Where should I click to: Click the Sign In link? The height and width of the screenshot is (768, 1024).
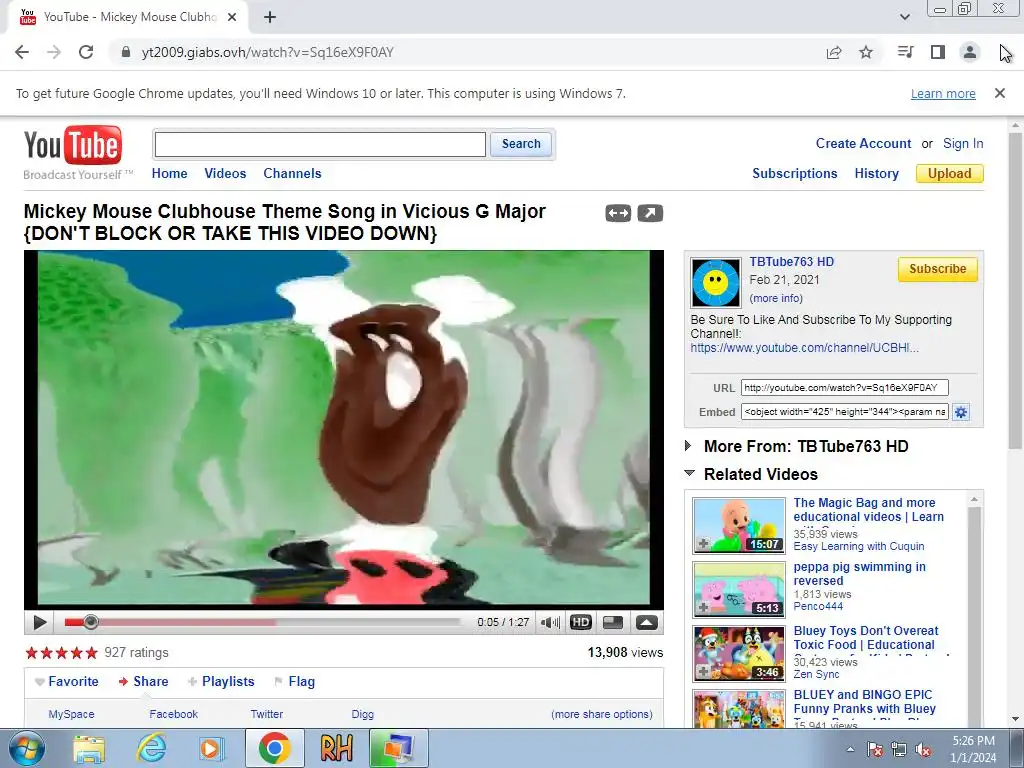963,143
